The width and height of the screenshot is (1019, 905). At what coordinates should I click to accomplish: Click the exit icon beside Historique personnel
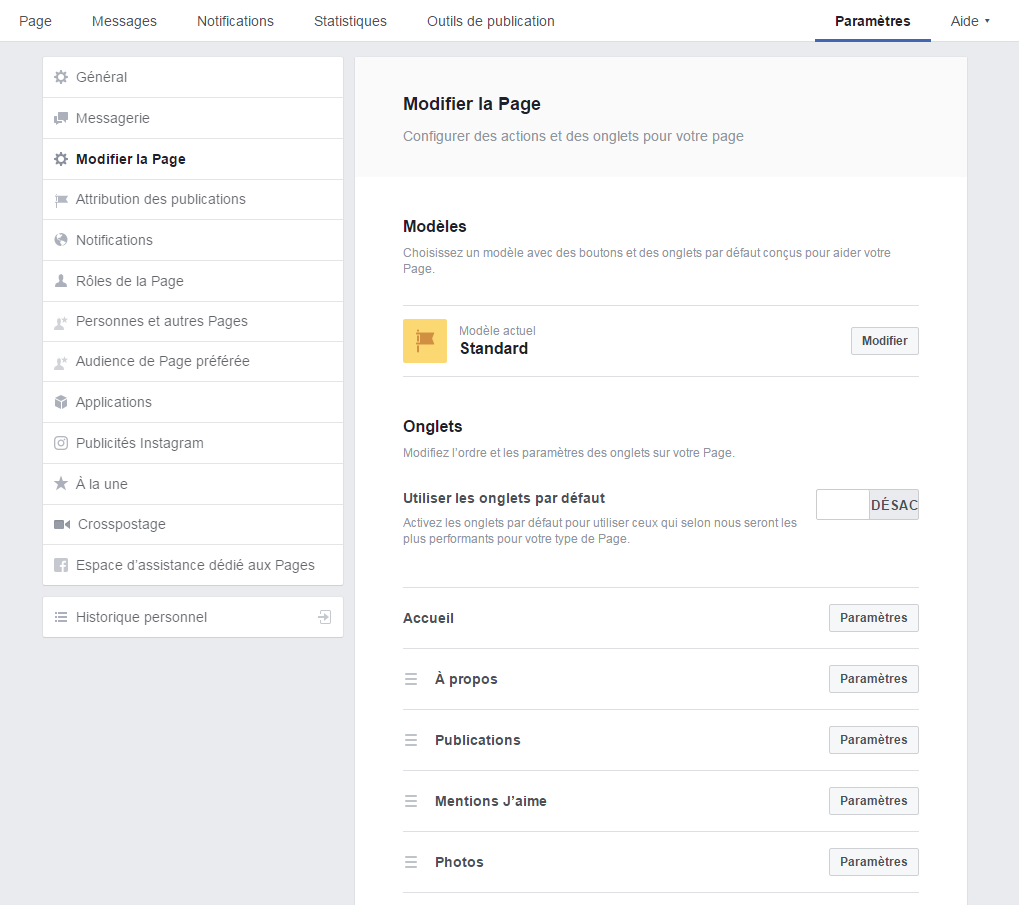[x=324, y=617]
